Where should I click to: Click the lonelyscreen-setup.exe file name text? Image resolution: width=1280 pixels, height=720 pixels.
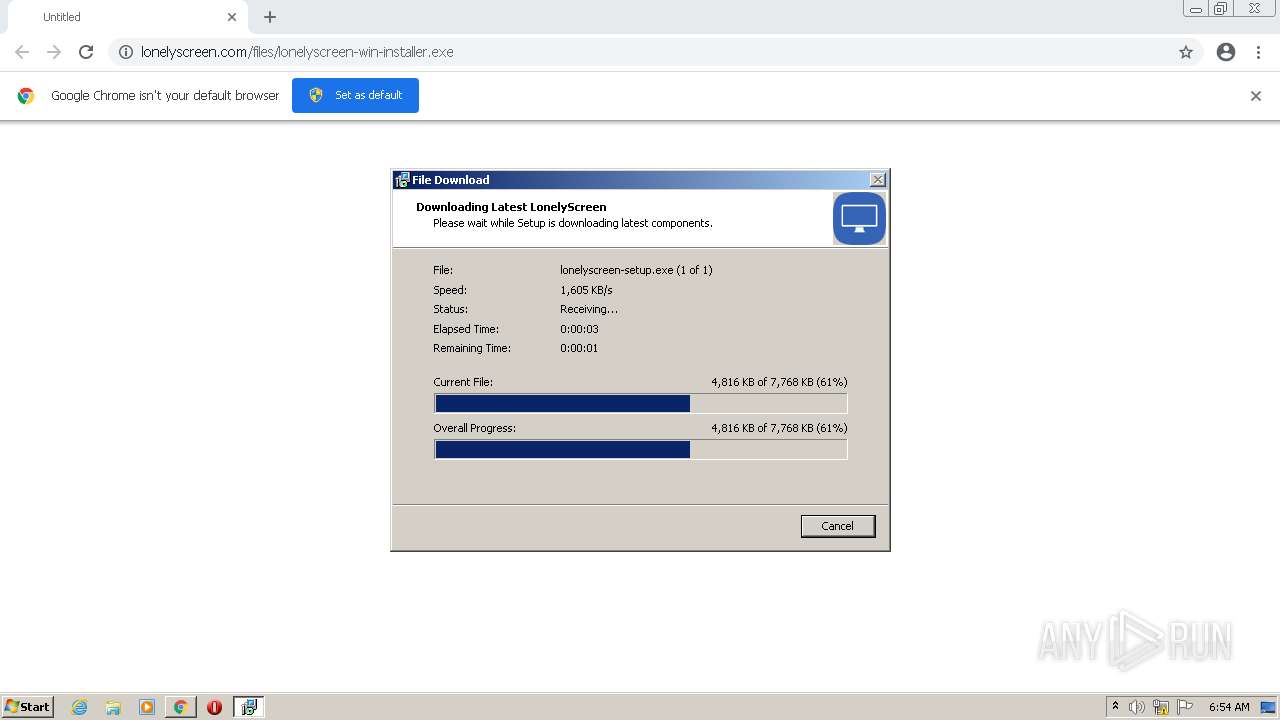tap(636, 270)
